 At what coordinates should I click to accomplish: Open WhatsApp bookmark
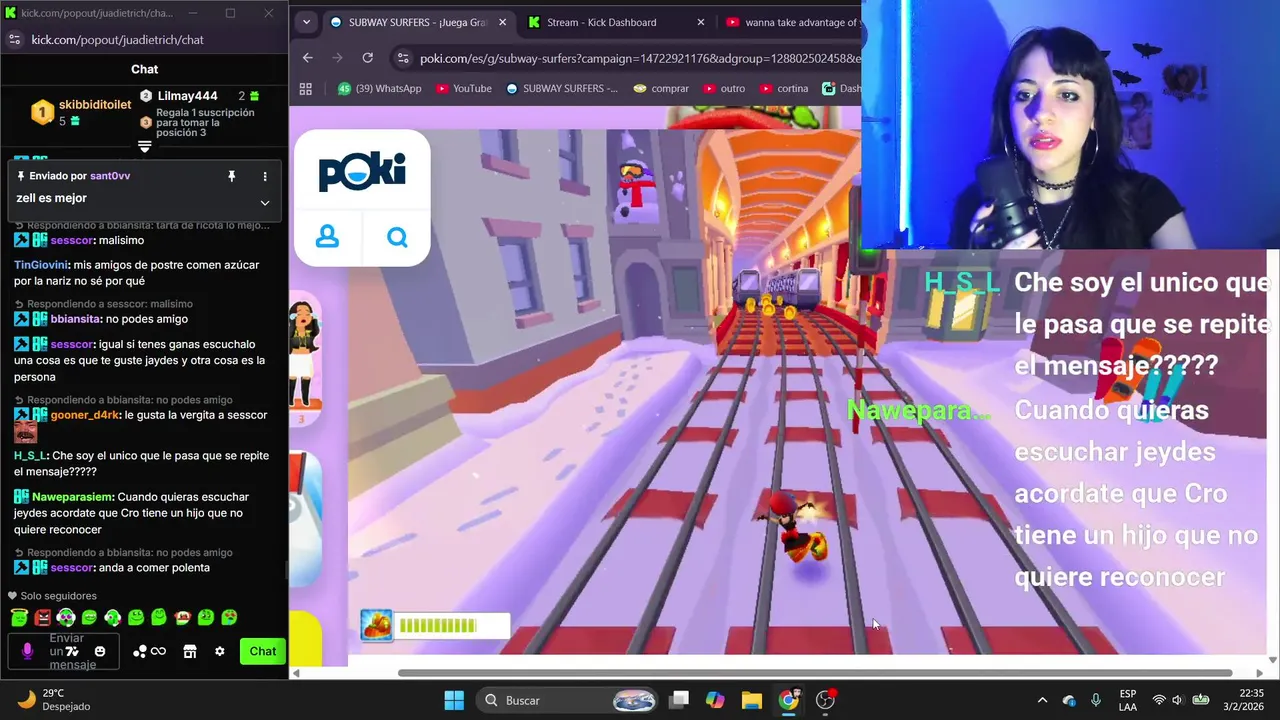pyautogui.click(x=379, y=88)
